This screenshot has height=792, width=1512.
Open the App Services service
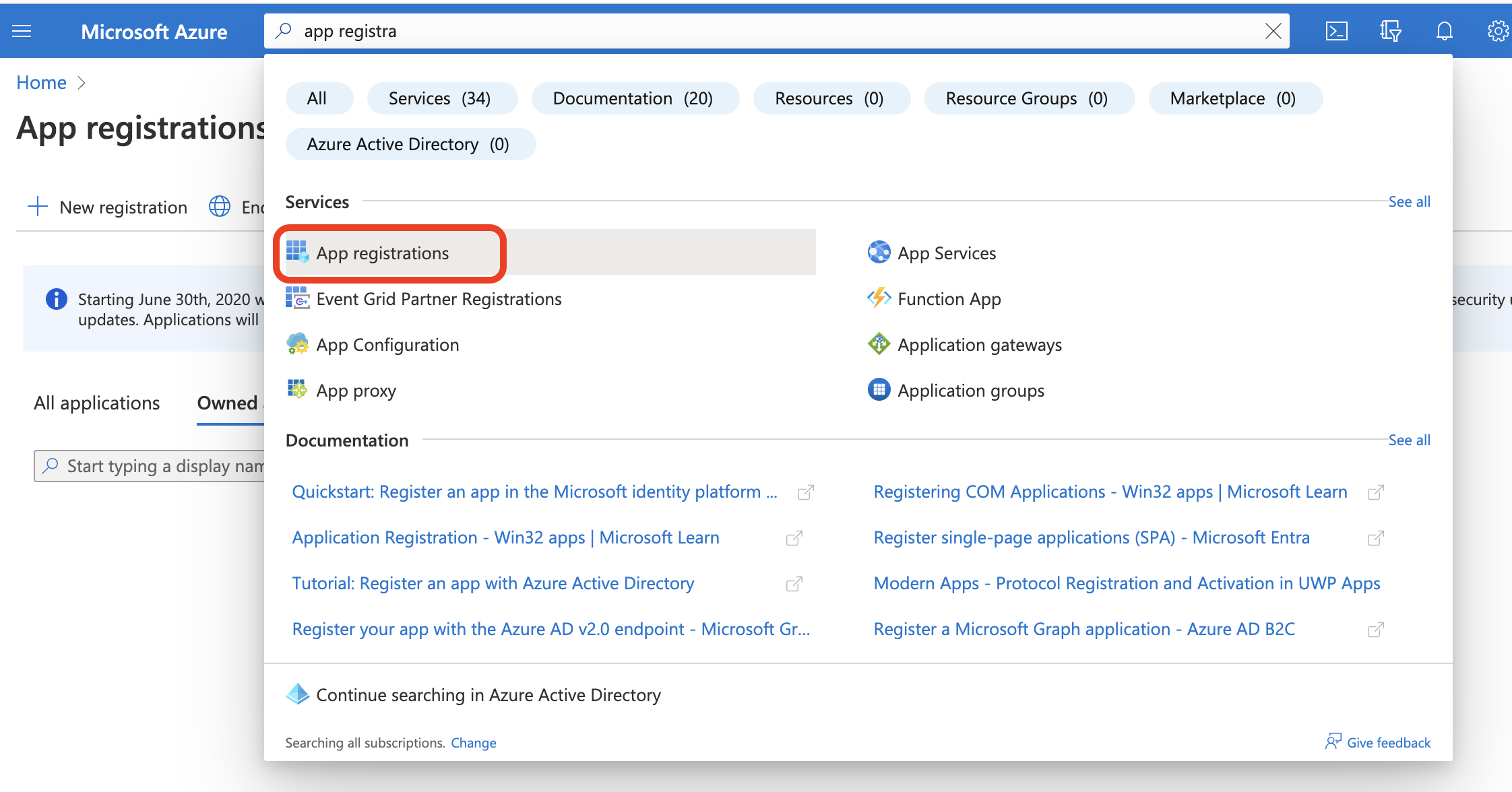[947, 253]
